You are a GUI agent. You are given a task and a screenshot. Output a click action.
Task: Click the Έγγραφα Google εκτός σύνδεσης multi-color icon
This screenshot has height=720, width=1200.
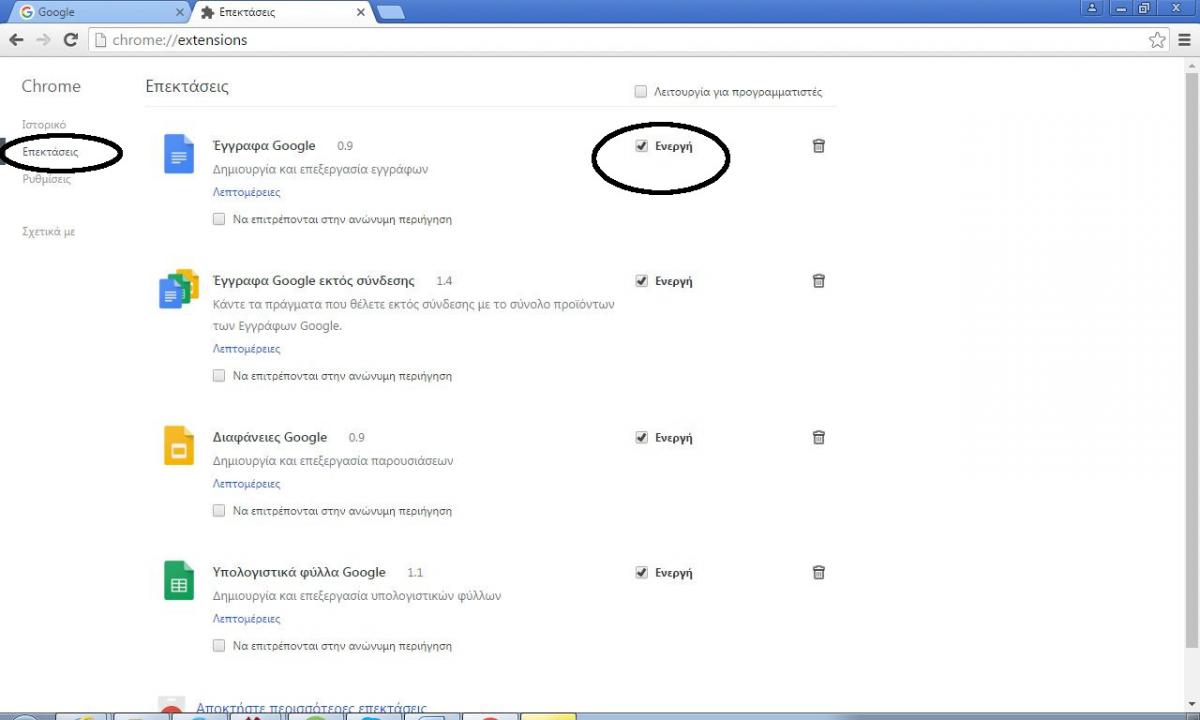tap(179, 289)
